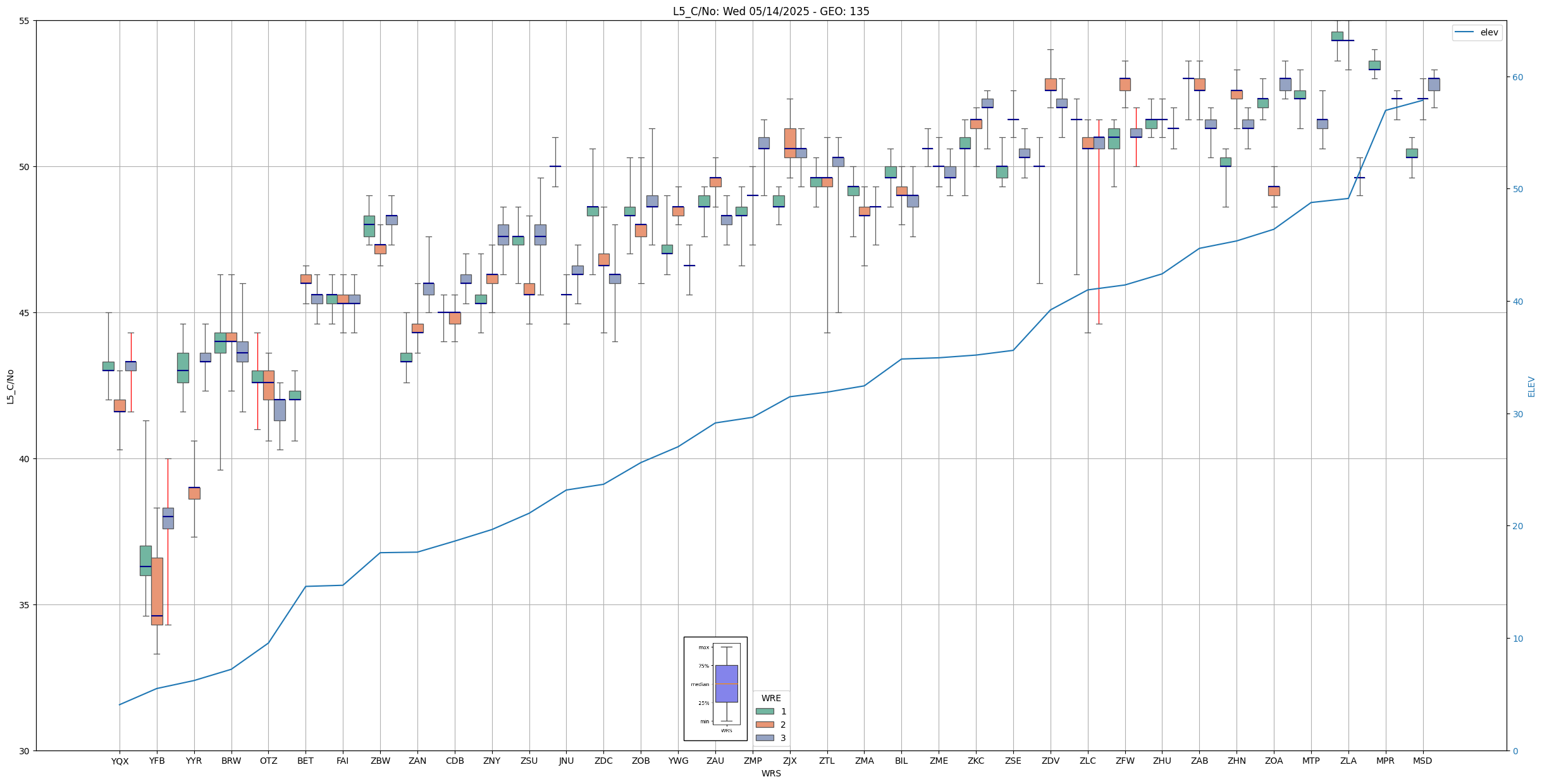Click the chart title with GEO: 135
The image size is (1542, 784).
click(770, 11)
